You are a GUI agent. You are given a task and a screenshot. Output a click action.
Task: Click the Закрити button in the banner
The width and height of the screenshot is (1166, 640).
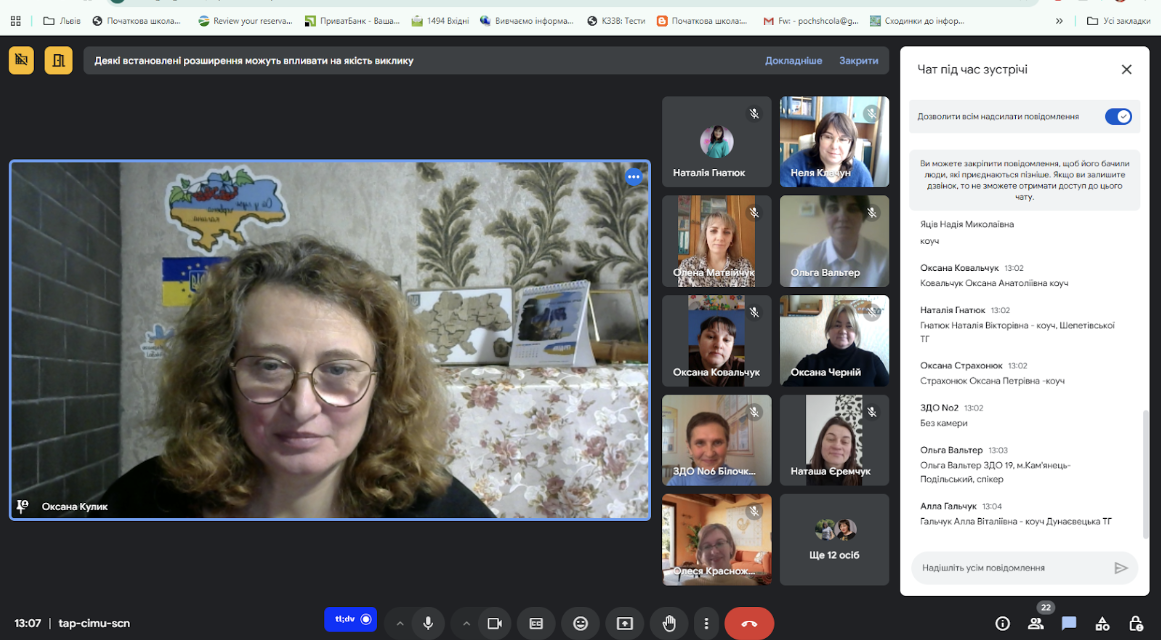[859, 61]
